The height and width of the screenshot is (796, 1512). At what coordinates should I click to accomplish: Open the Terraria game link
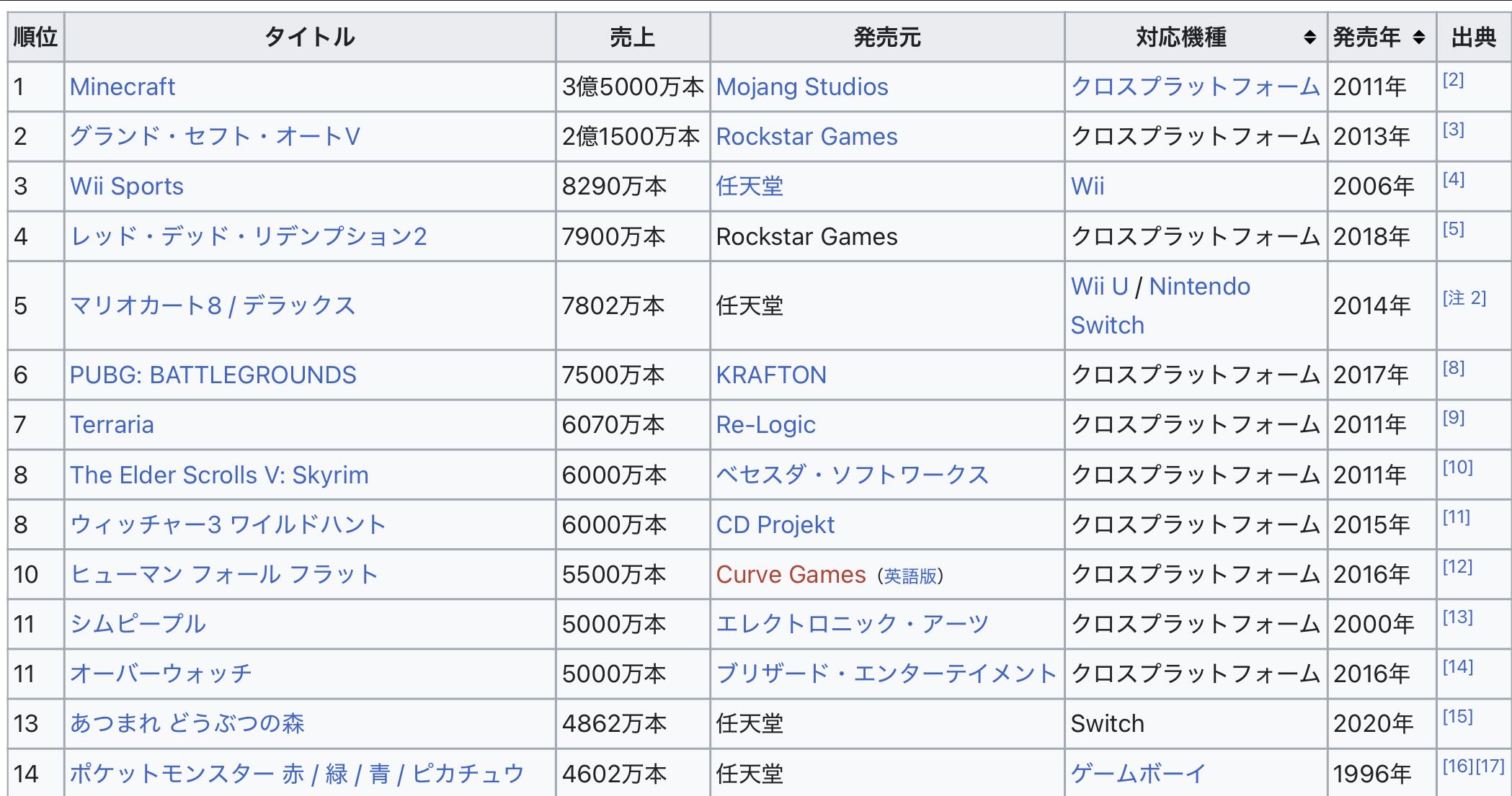point(112,425)
